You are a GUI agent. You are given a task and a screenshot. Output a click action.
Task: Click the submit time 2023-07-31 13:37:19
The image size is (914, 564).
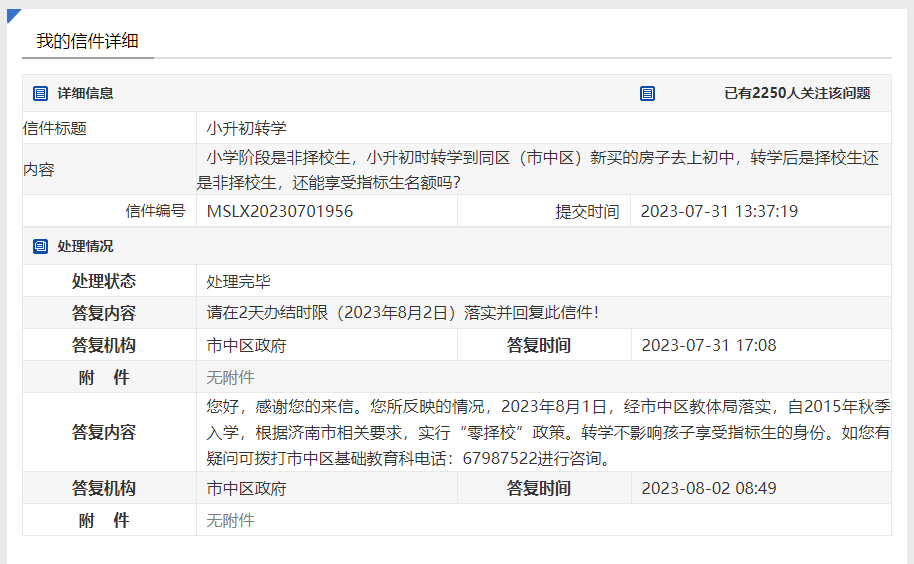[718, 211]
